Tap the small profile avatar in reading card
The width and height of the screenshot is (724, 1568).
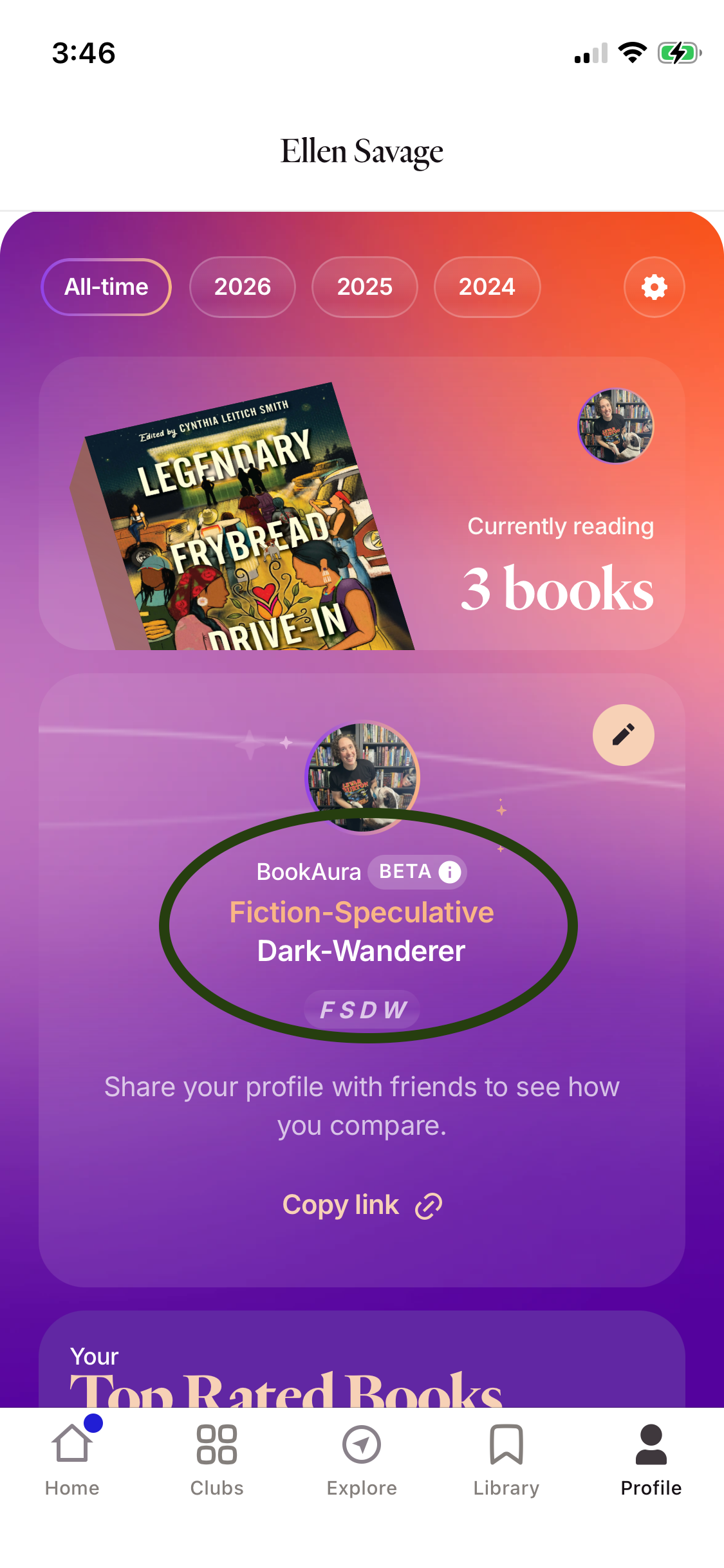pos(616,426)
